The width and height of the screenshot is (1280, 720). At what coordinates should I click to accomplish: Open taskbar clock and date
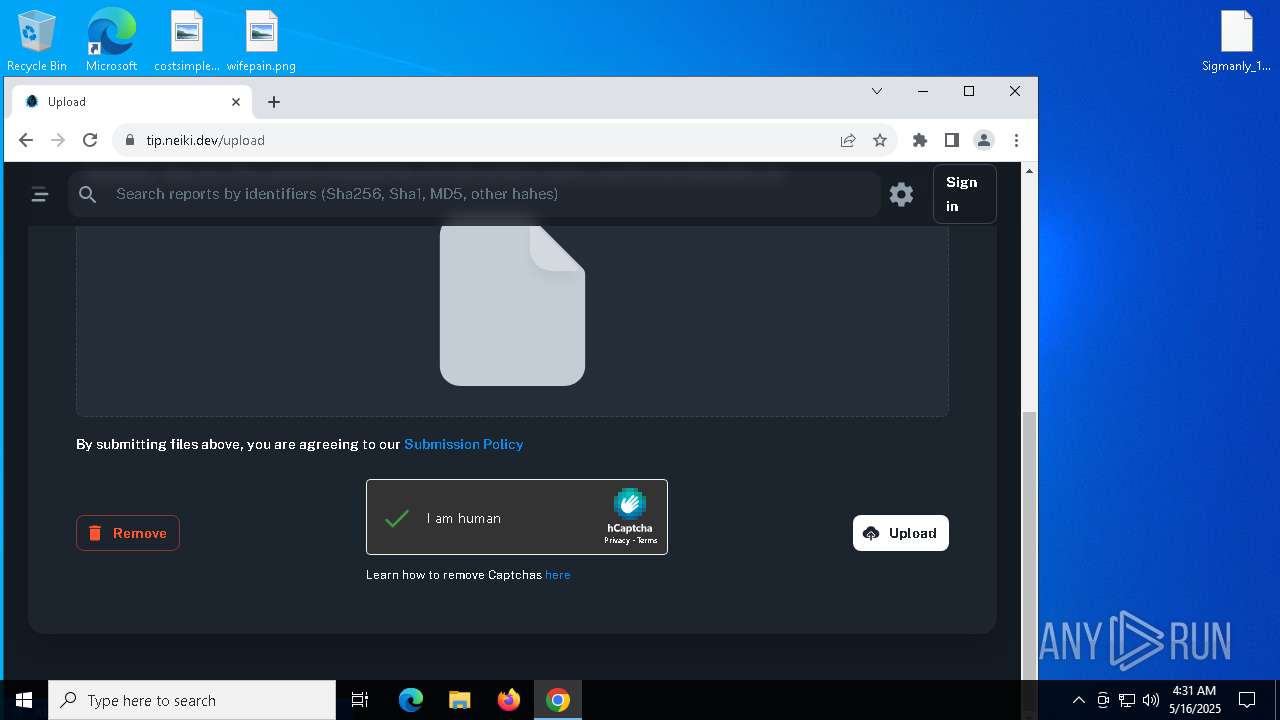pyautogui.click(x=1195, y=700)
